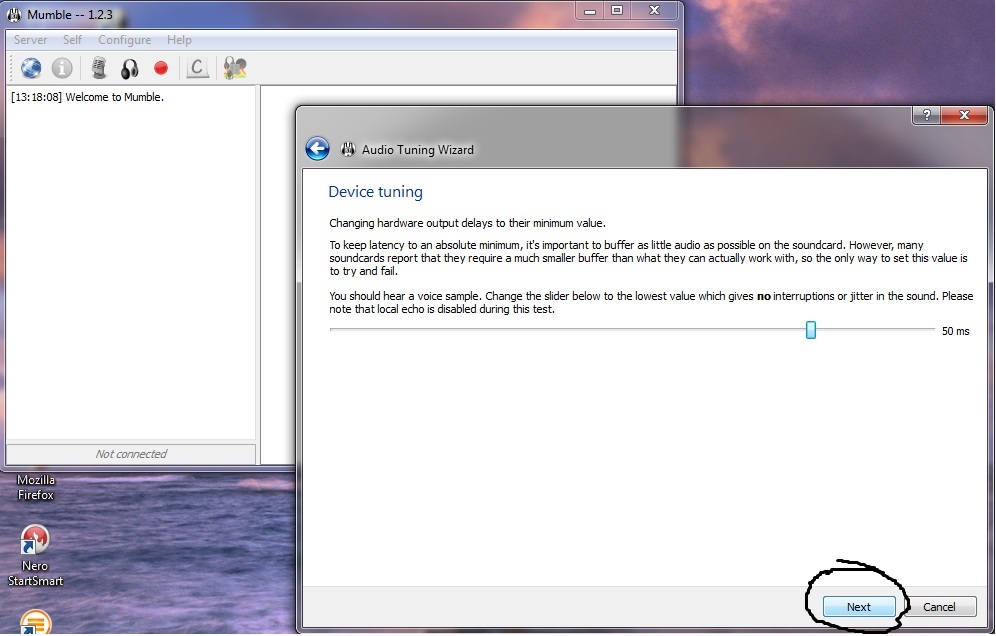Image resolution: width=996 pixels, height=636 pixels.
Task: Open the Comment icon in Mumble toolbar
Action: coord(198,68)
